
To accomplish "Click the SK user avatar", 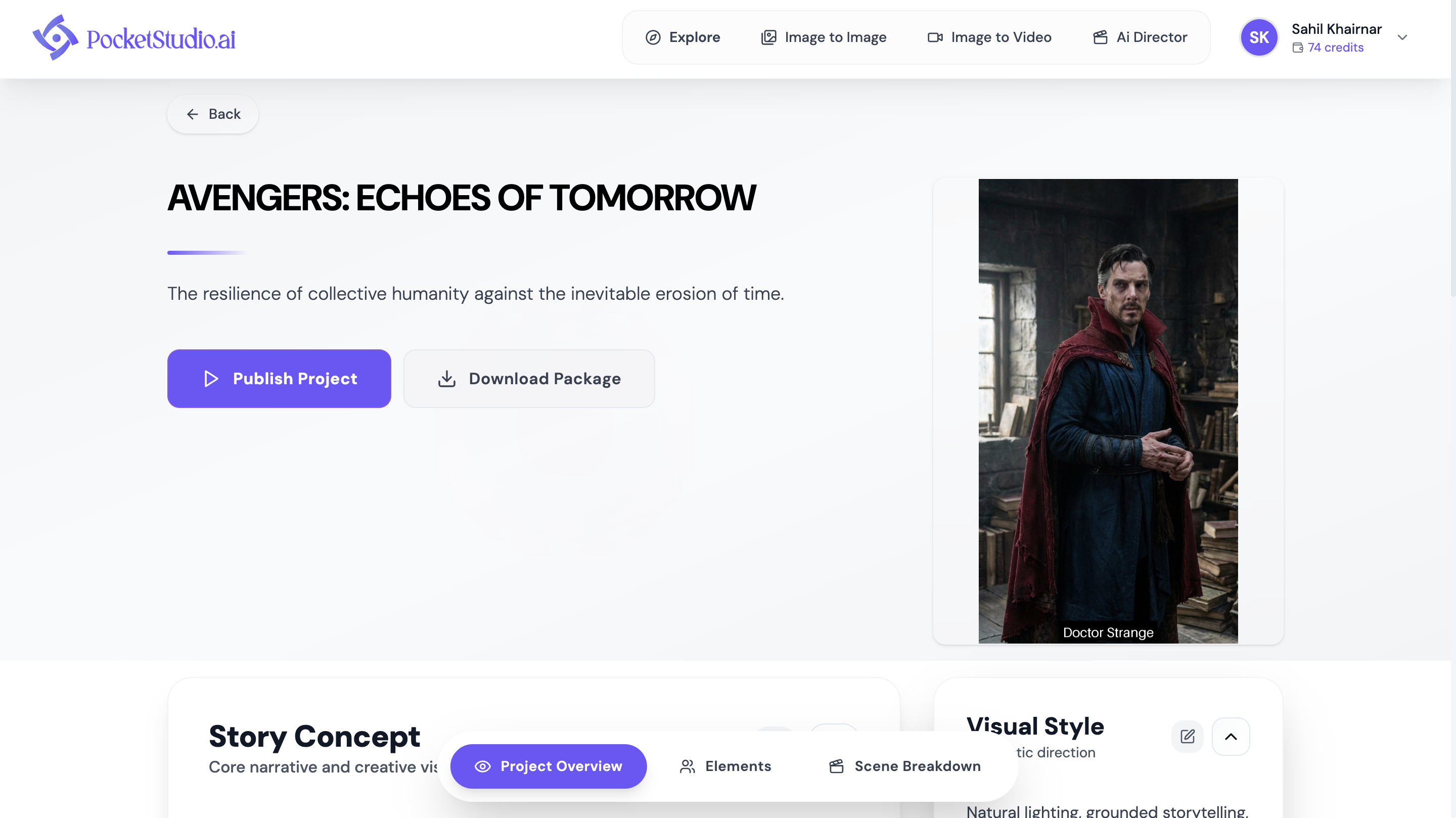I will [x=1259, y=37].
